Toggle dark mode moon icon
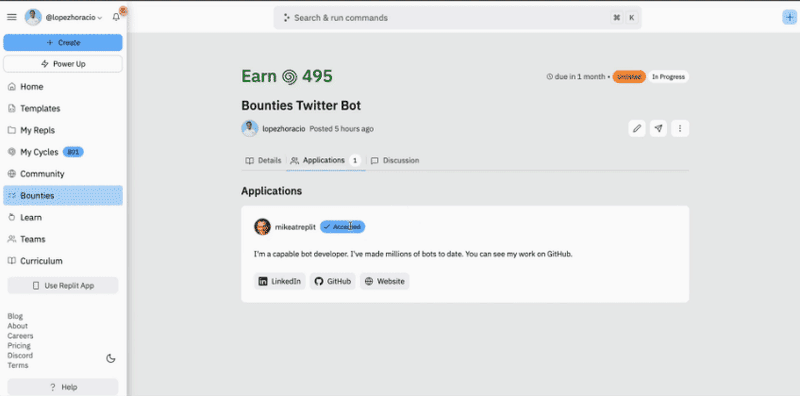This screenshot has width=800, height=396. coord(111,358)
